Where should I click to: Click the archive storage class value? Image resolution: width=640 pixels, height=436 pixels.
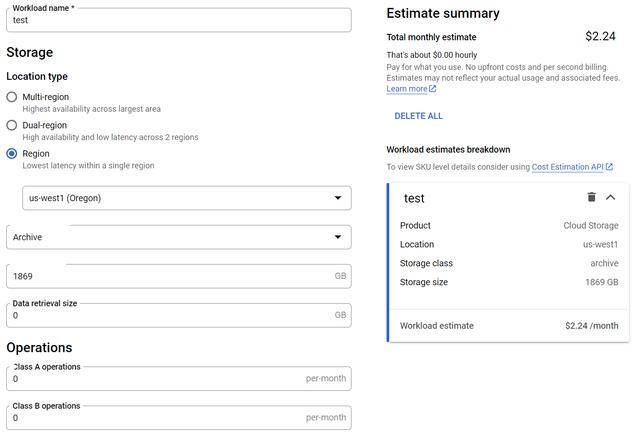pos(604,263)
